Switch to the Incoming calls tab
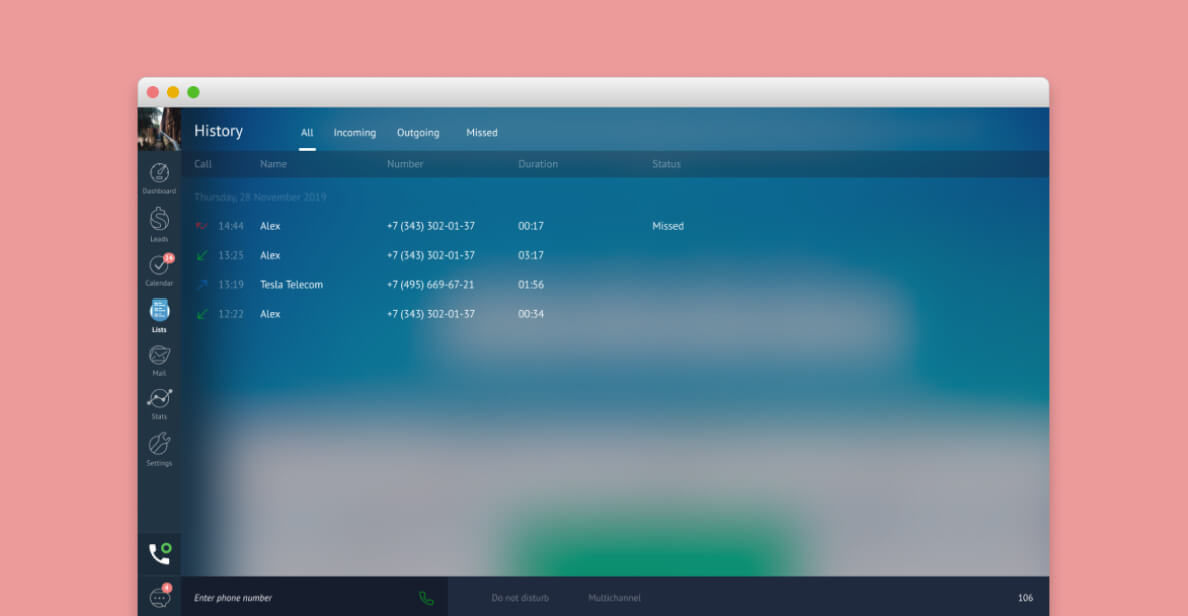Screen dimensions: 1188x616 pos(354,133)
